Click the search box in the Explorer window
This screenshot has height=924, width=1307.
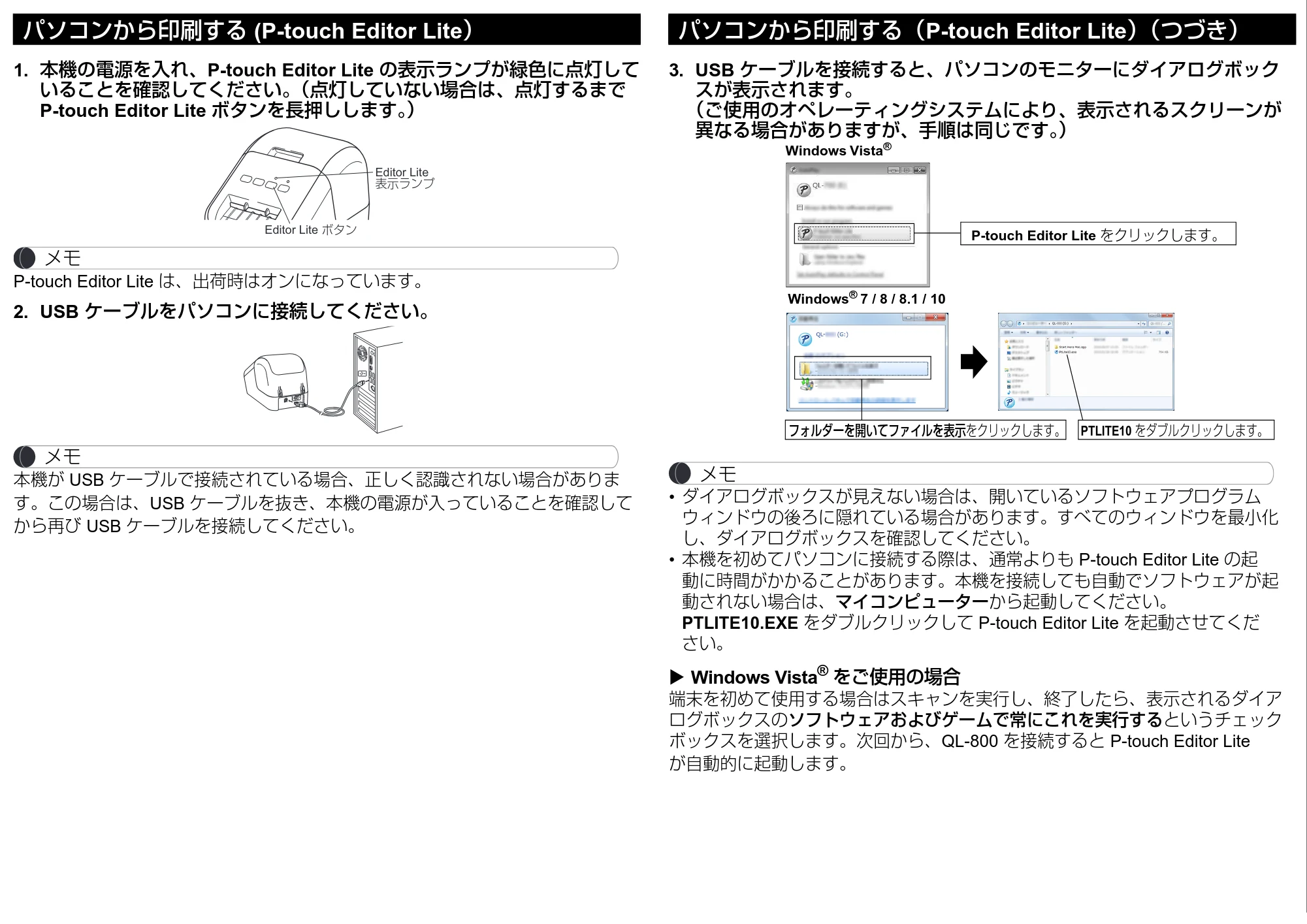1160,323
